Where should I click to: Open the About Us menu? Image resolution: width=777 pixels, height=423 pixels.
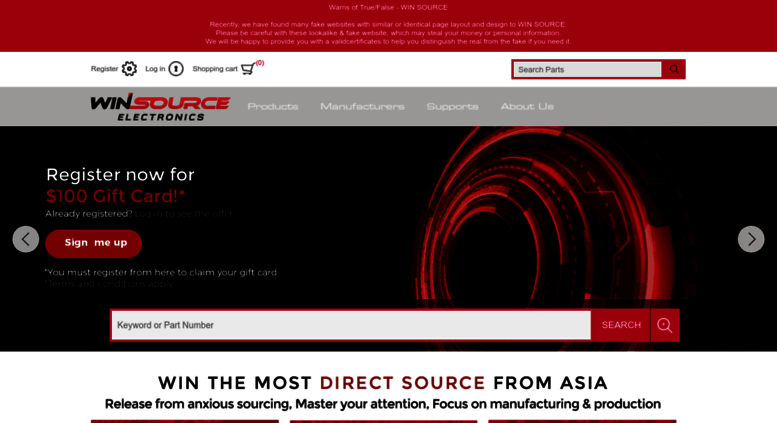(x=527, y=106)
